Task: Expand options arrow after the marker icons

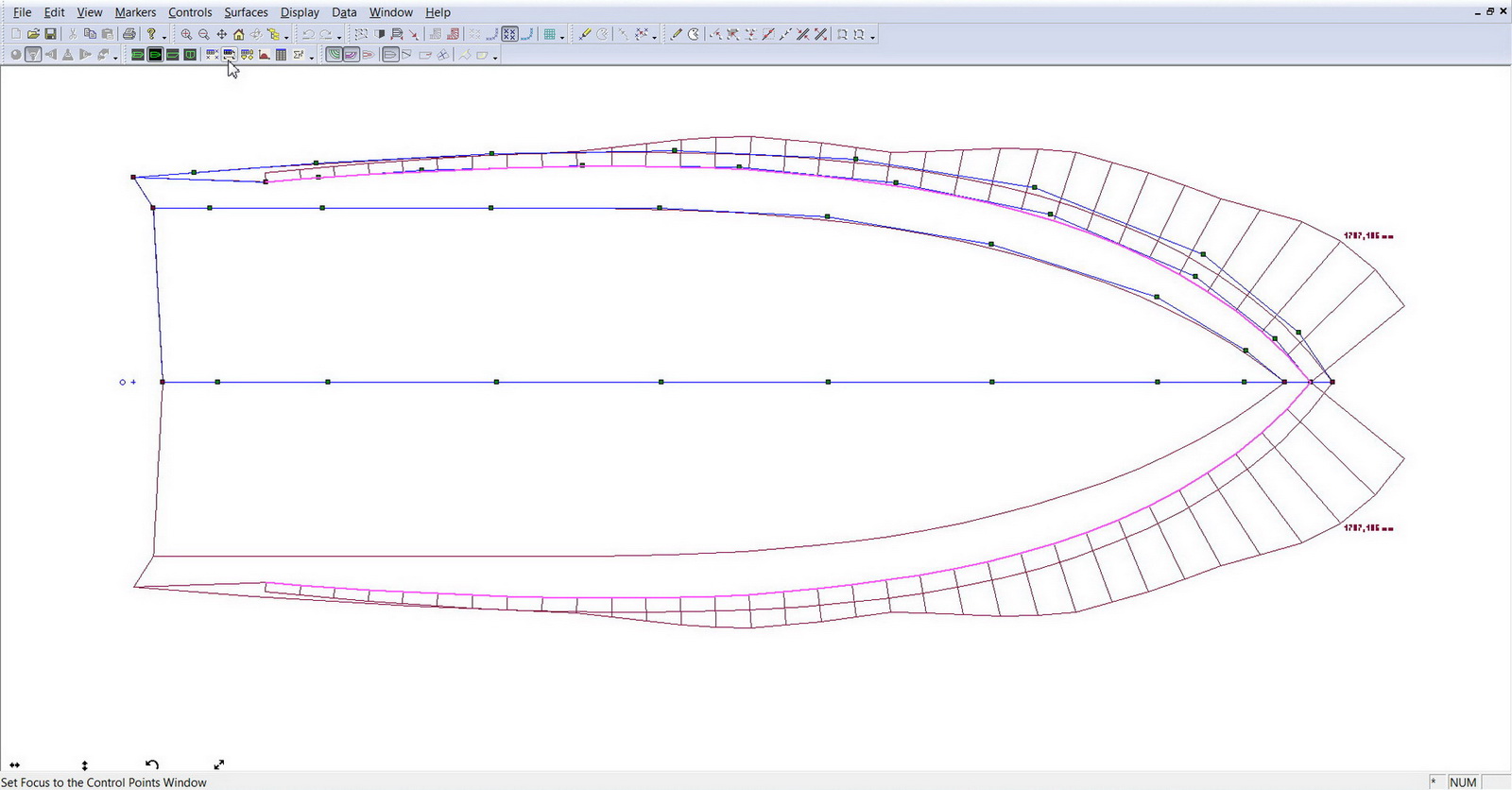Action: point(655,38)
